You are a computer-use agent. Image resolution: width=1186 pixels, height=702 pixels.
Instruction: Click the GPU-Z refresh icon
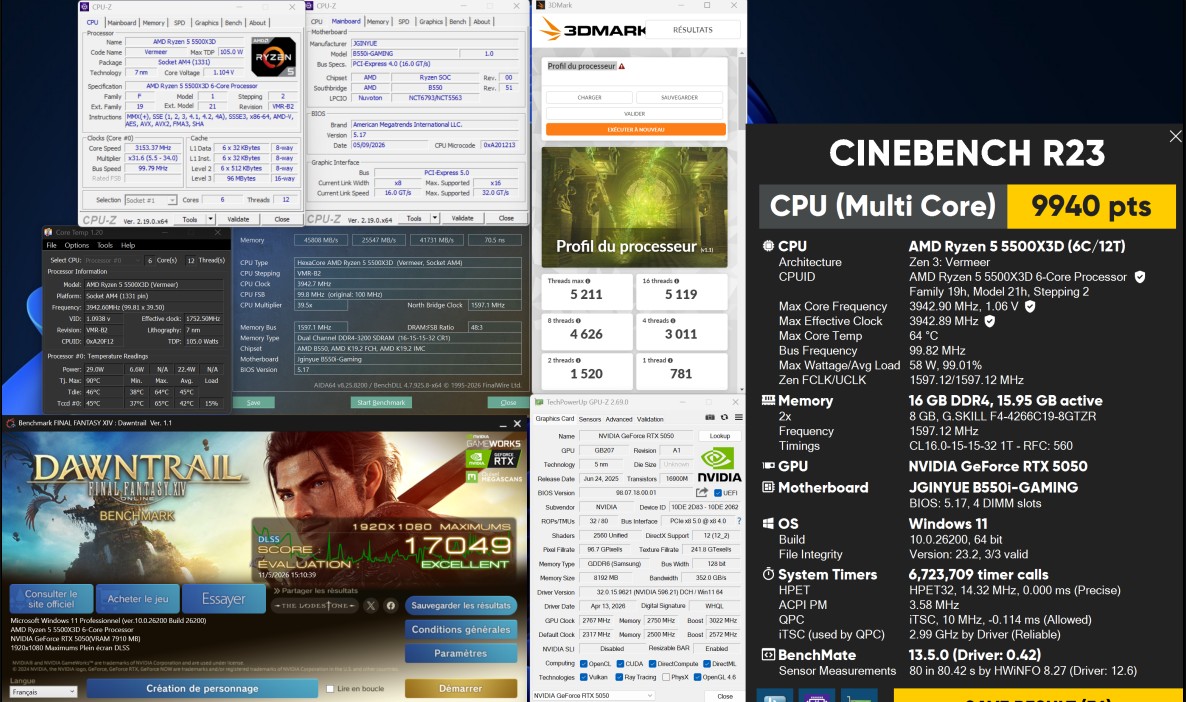[x=725, y=418]
